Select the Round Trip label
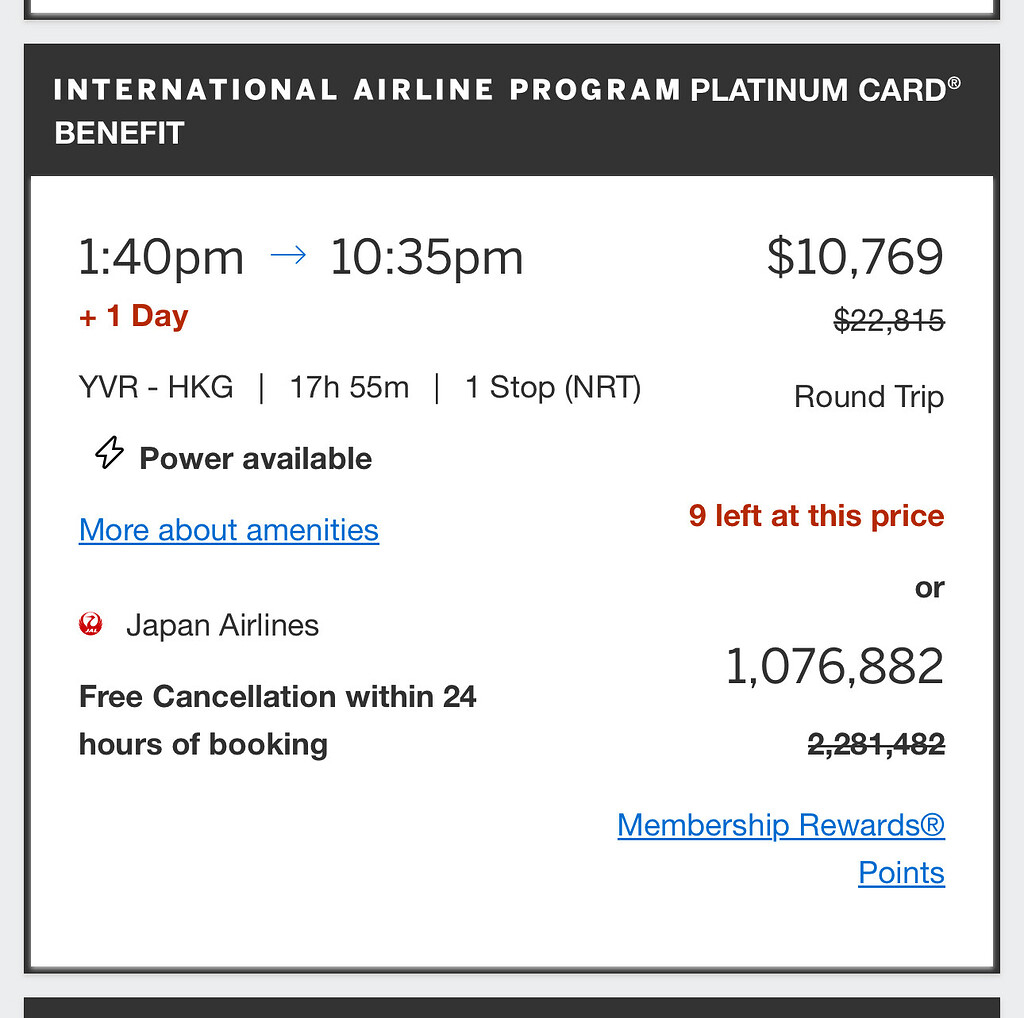Screen dimensions: 1024x1018 click(868, 396)
